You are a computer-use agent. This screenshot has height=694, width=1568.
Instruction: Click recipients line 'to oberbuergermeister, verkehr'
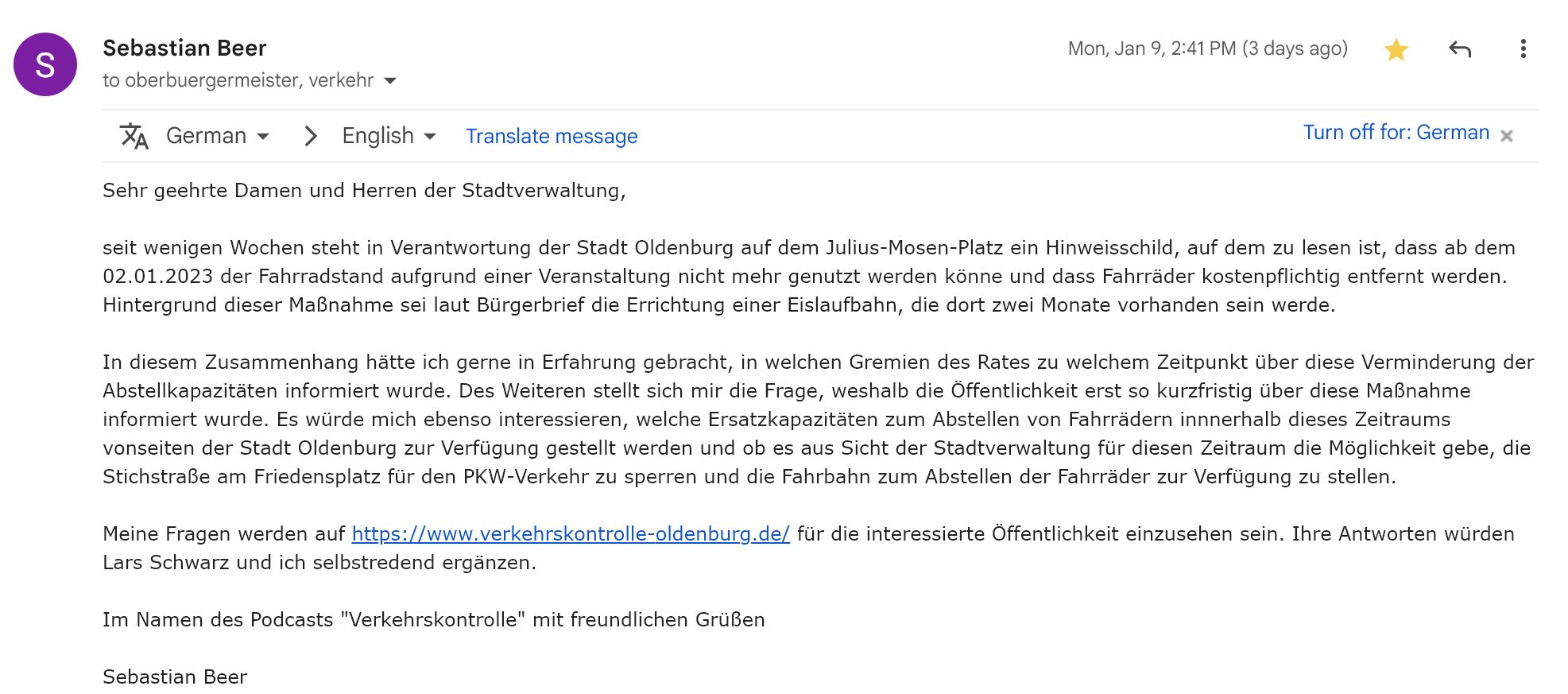point(238,81)
